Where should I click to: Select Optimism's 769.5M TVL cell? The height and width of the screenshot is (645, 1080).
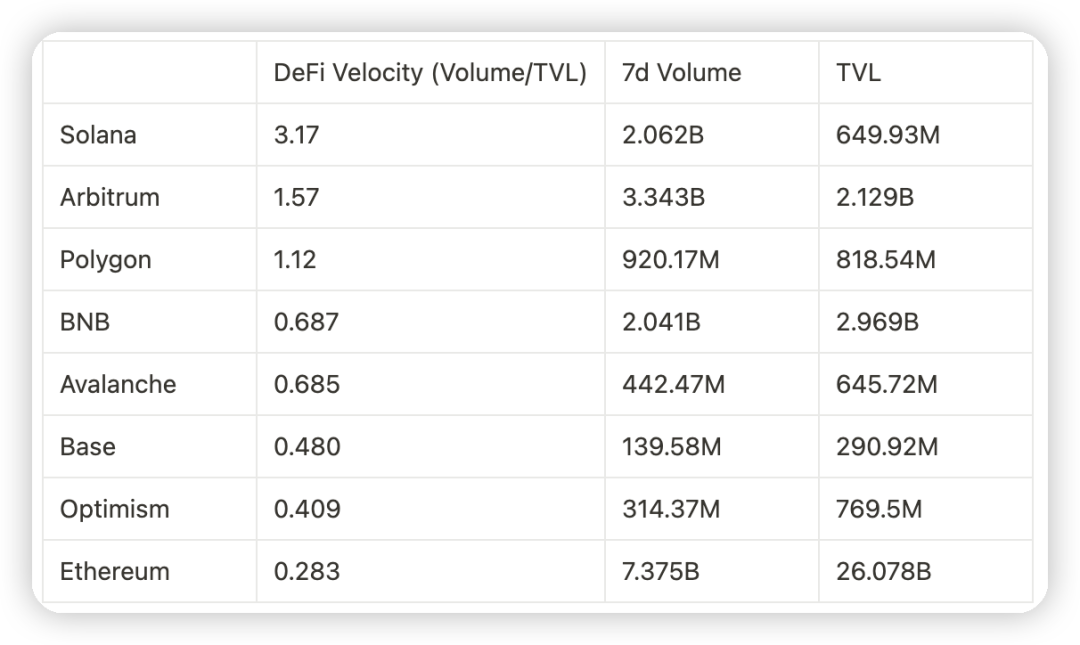879,509
